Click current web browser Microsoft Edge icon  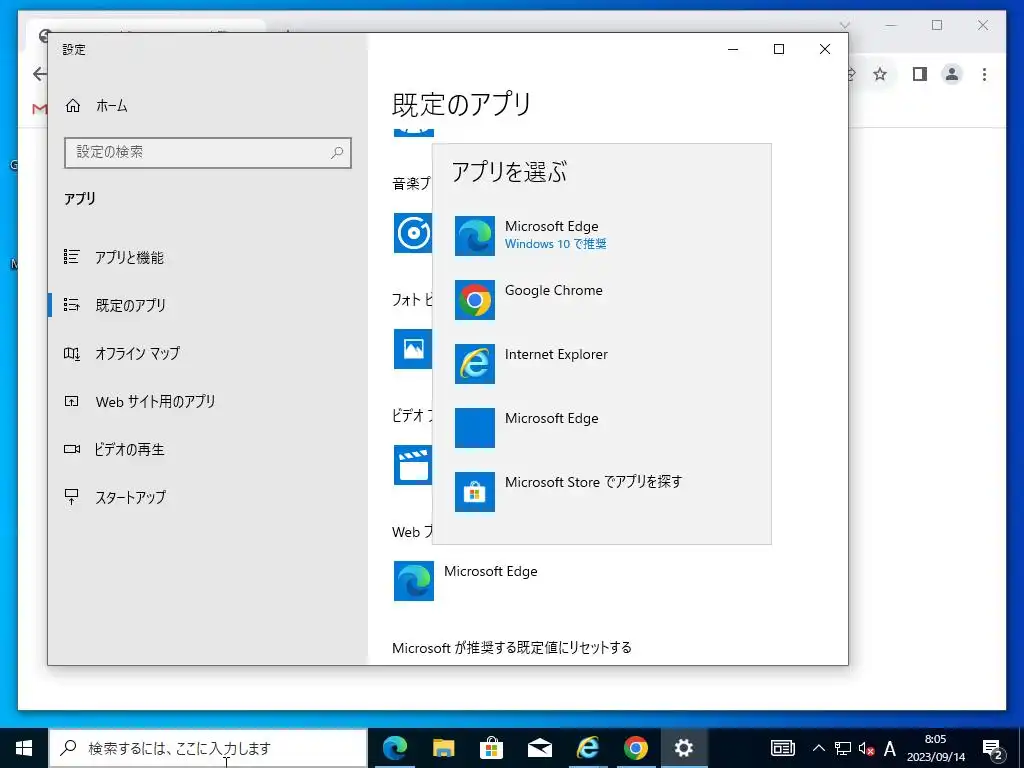(x=413, y=581)
